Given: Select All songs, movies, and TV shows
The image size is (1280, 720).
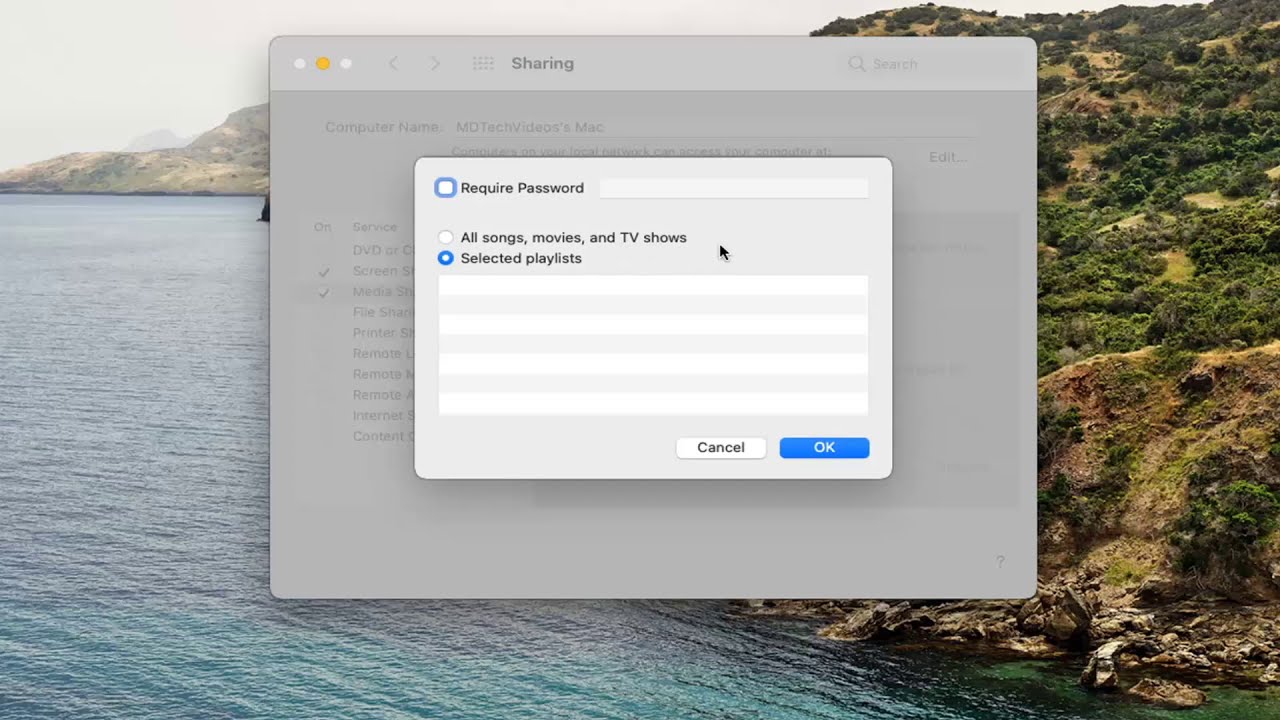Looking at the screenshot, I should click(x=446, y=238).
